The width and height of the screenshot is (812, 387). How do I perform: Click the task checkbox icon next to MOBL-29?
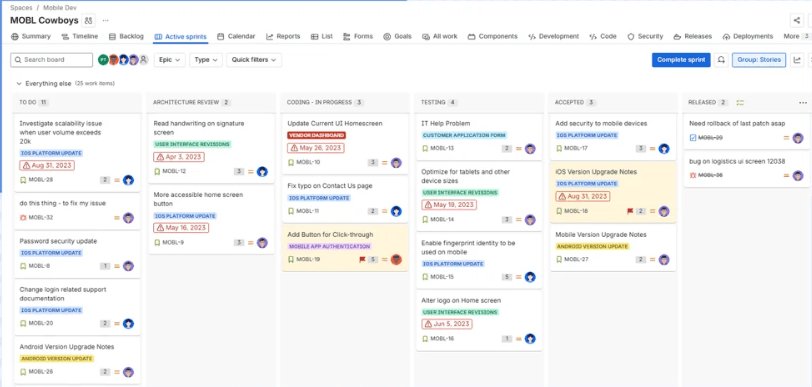point(693,138)
